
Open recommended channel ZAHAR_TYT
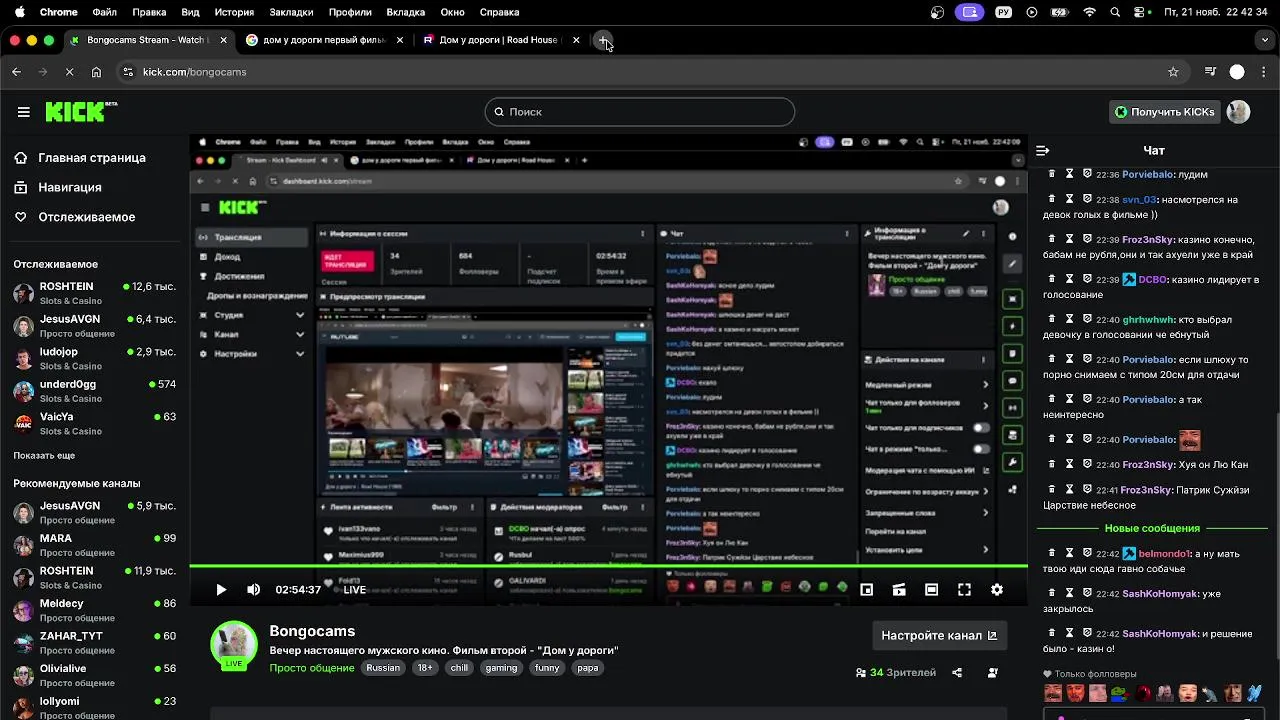(95, 643)
